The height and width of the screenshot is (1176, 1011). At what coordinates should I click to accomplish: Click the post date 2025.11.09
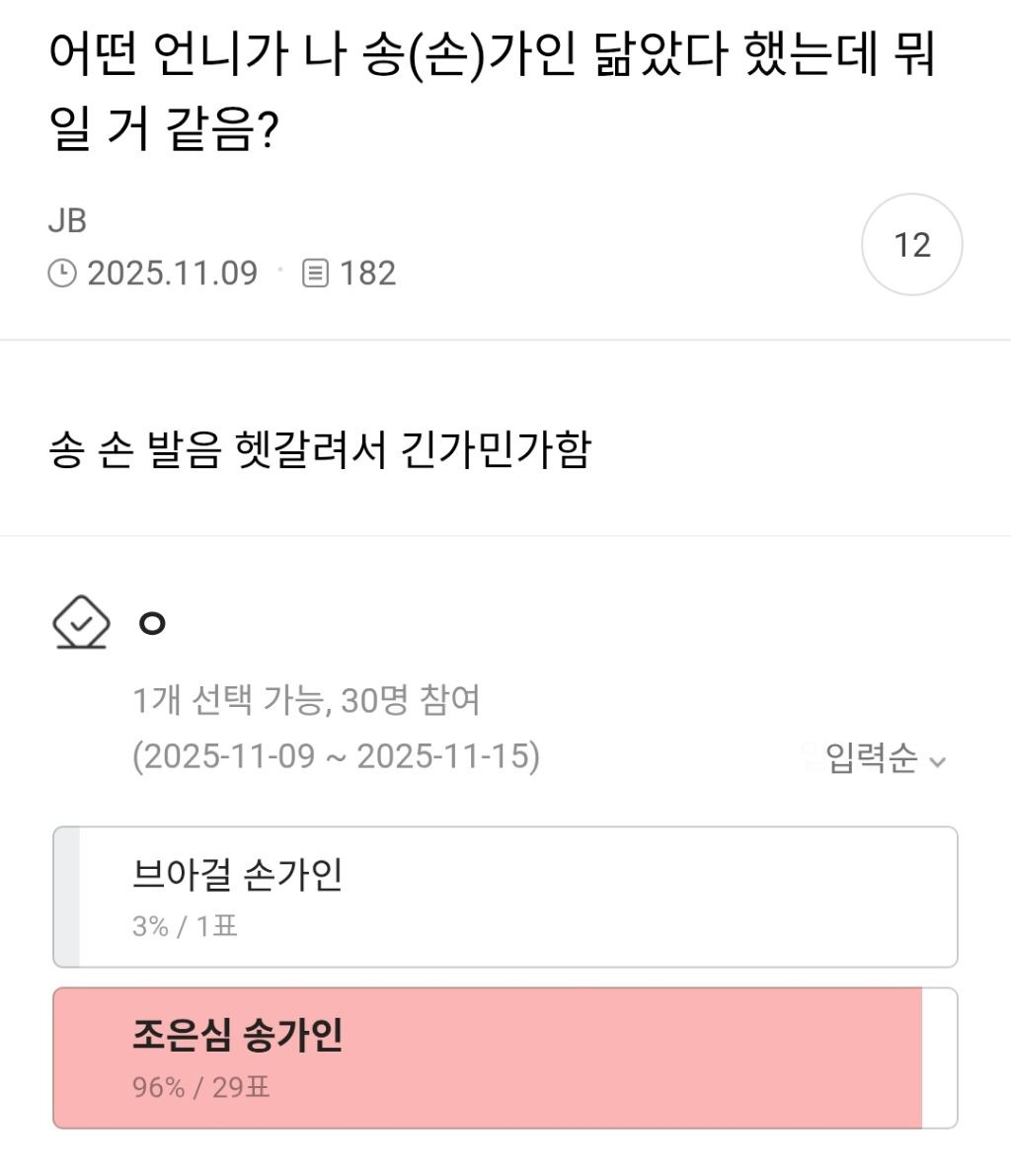pyautogui.click(x=173, y=273)
